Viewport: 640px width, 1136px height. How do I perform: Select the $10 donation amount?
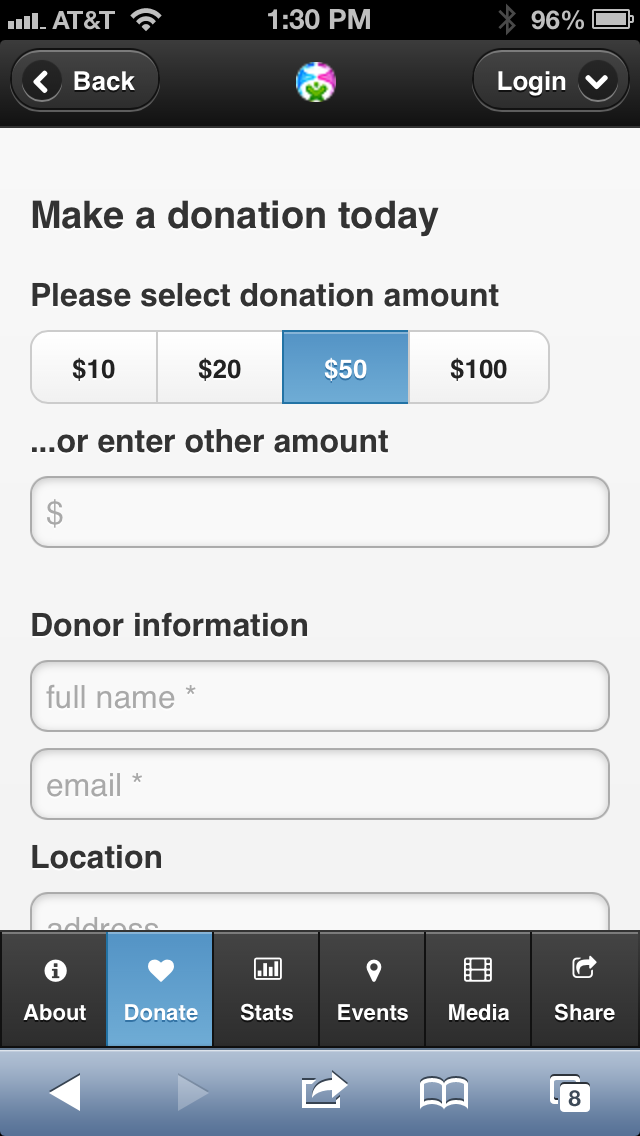(x=94, y=368)
